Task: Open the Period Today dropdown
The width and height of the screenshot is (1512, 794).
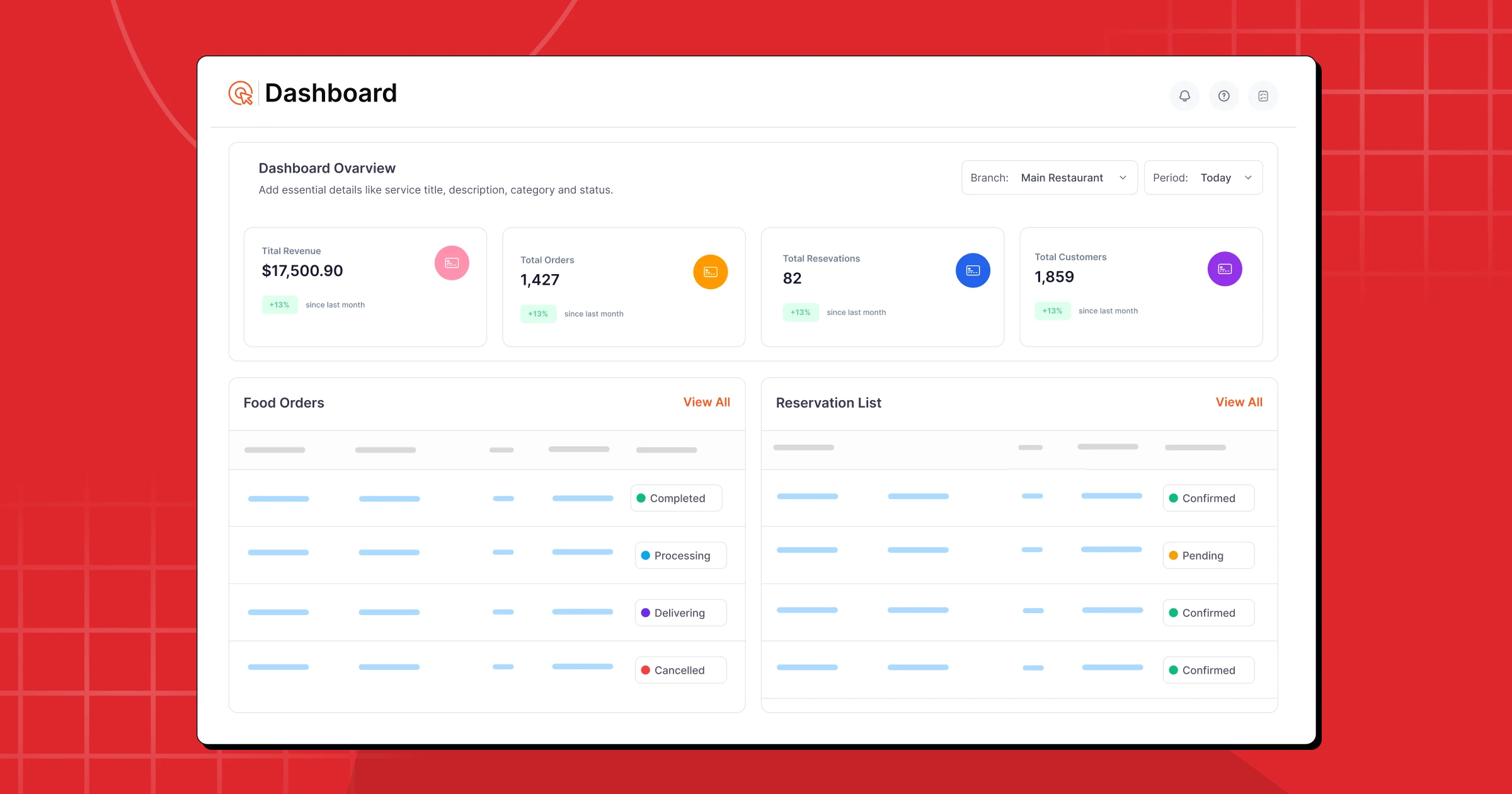Action: [1203, 178]
